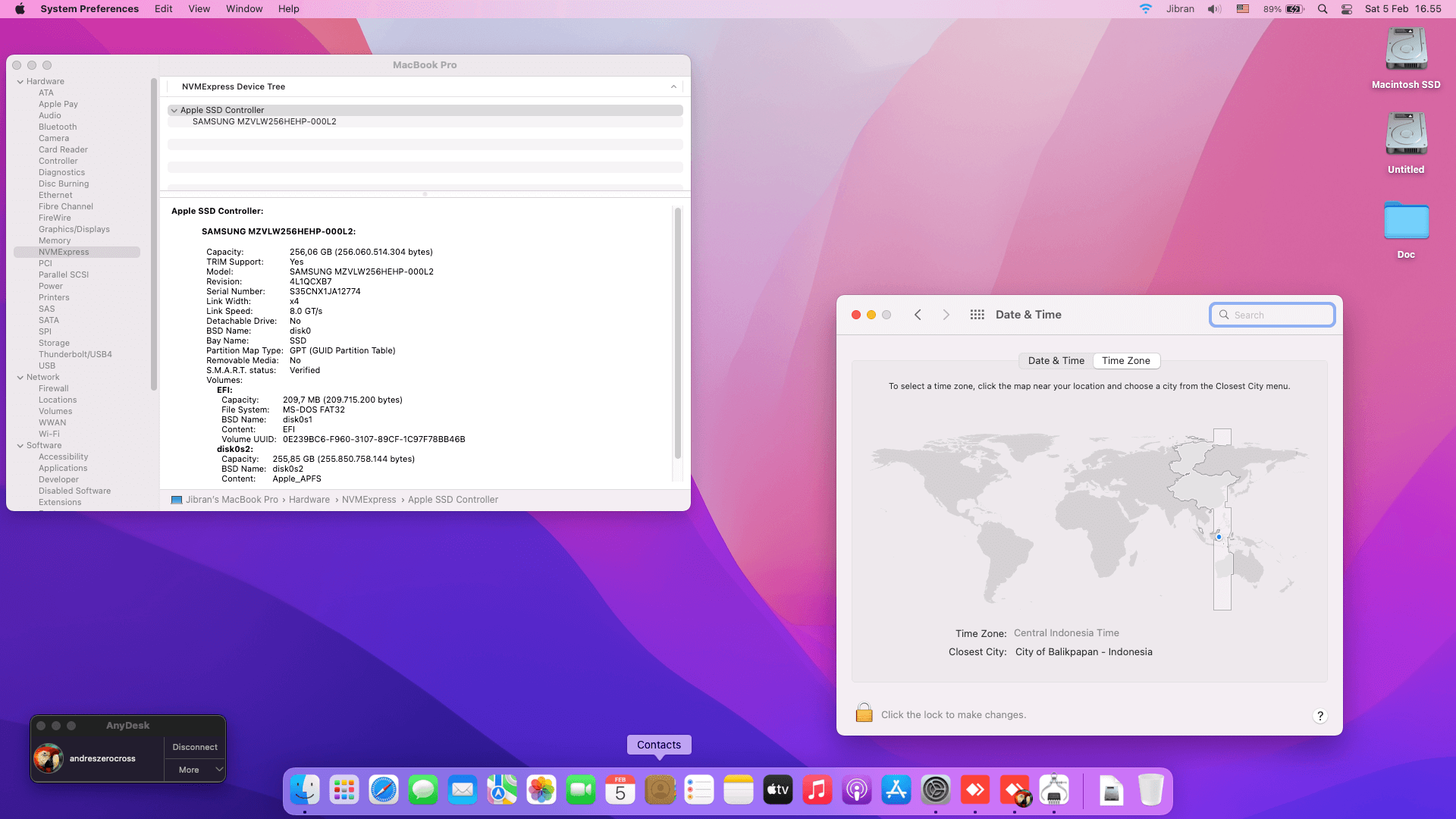Open Music app in the dock
The height and width of the screenshot is (819, 1456).
click(817, 790)
